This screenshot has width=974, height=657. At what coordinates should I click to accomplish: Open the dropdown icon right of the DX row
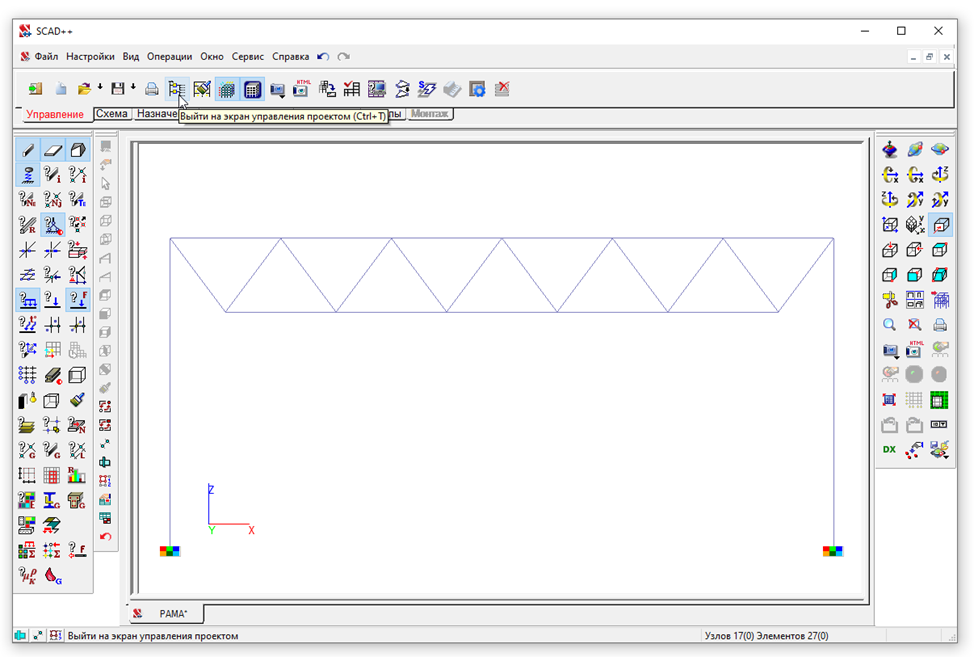pyautogui.click(x=939, y=450)
